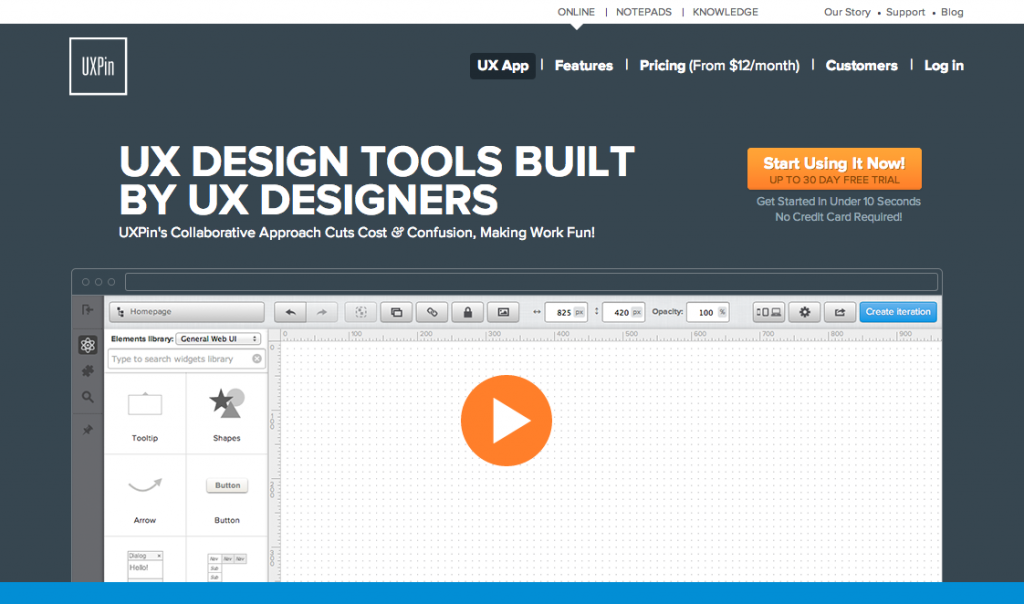
Task: Open the Features menu item
Action: click(x=583, y=66)
